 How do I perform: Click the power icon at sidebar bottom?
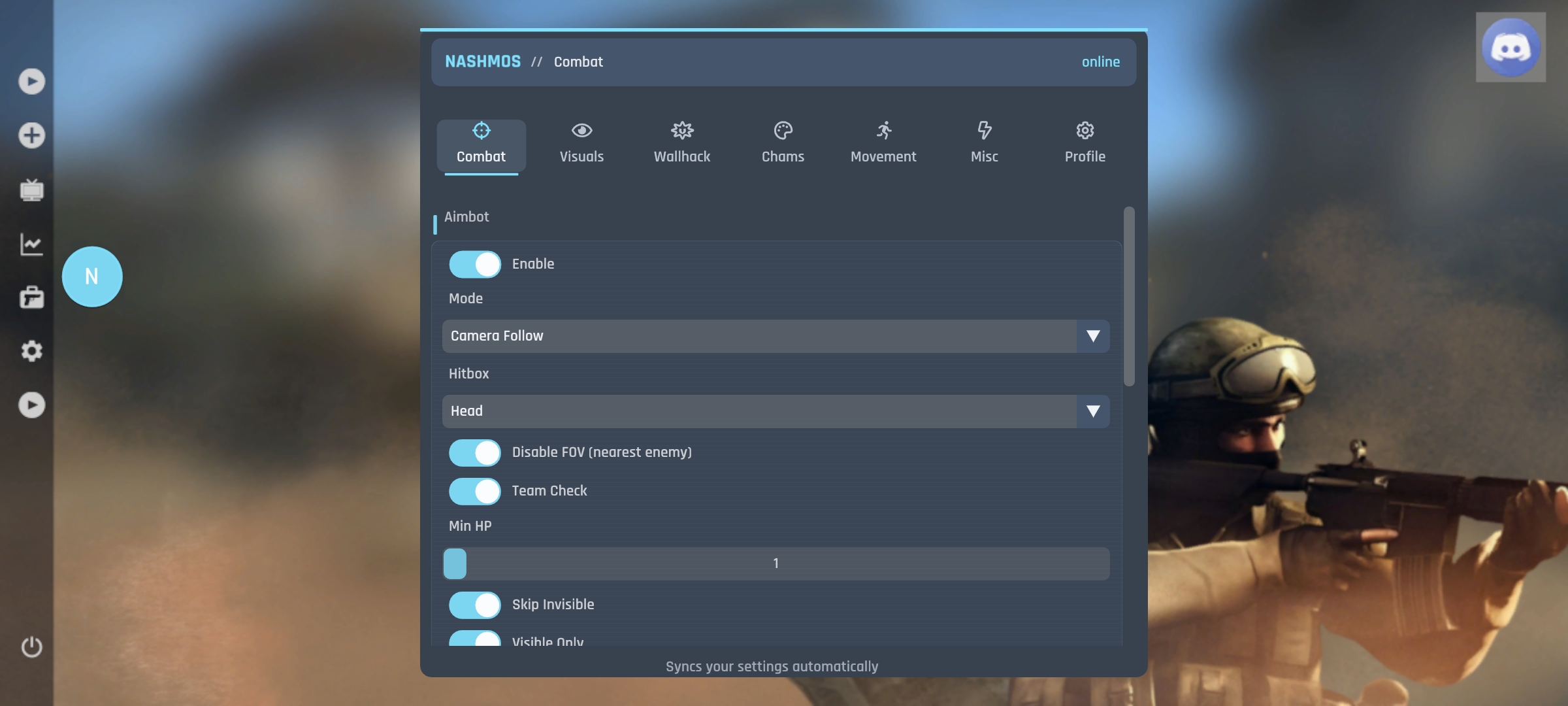[x=31, y=647]
